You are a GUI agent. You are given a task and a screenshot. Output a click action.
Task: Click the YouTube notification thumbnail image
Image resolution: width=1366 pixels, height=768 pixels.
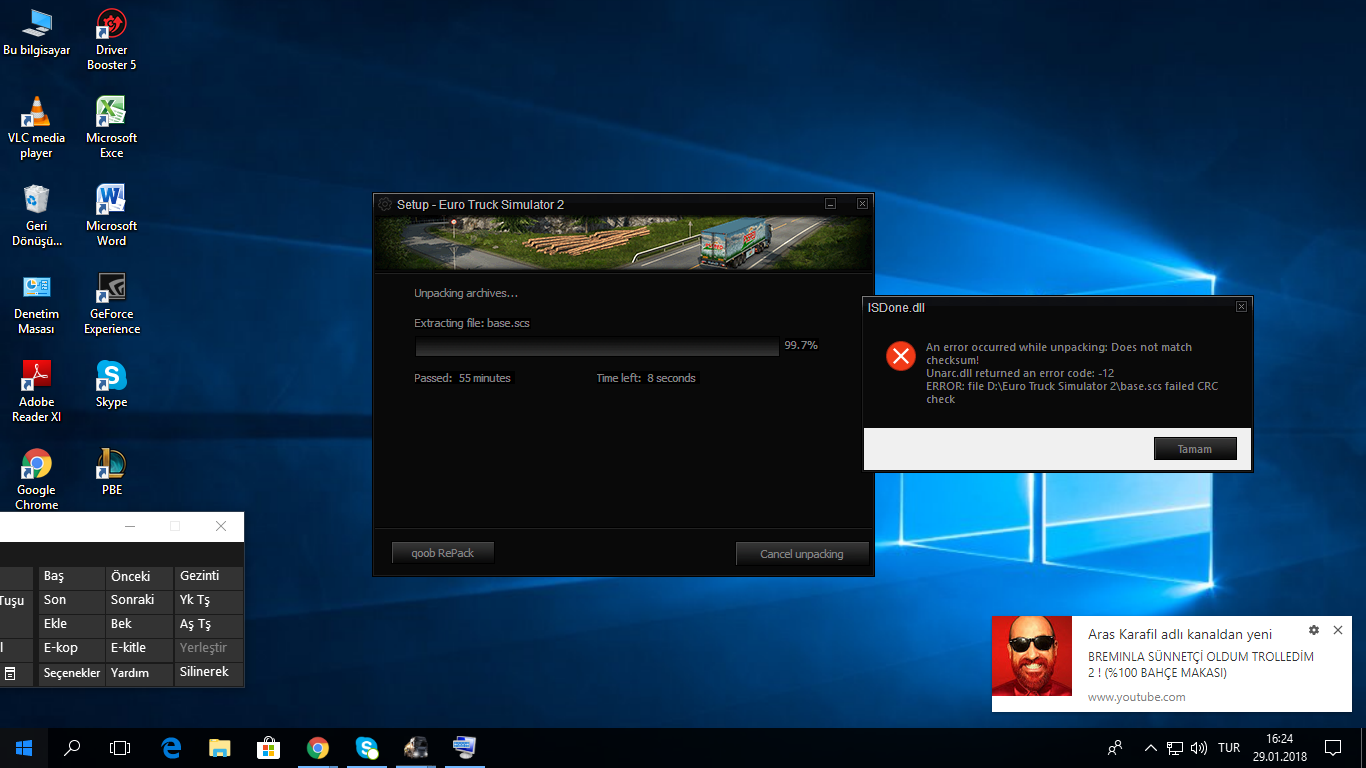[x=1031, y=655]
